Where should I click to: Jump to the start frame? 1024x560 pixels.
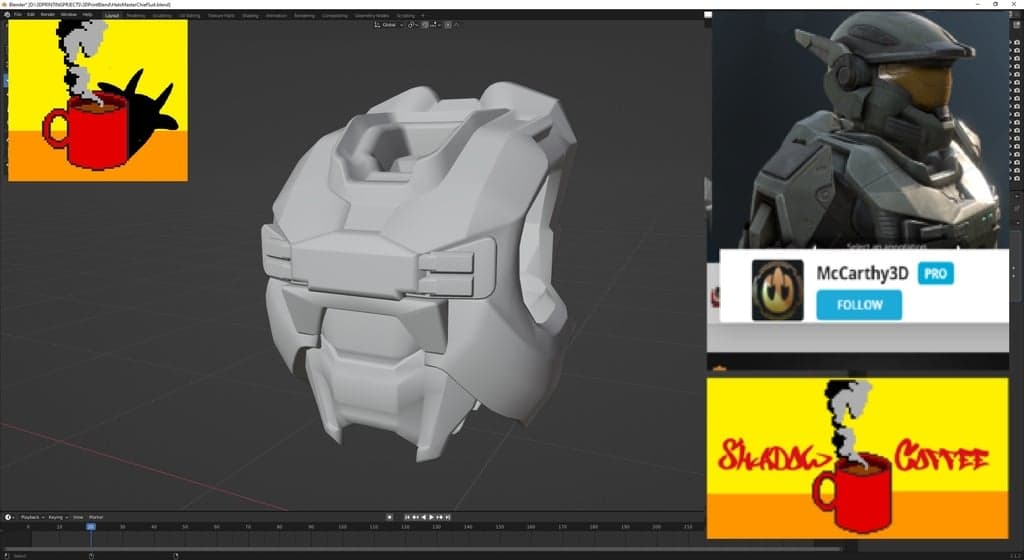tap(408, 517)
